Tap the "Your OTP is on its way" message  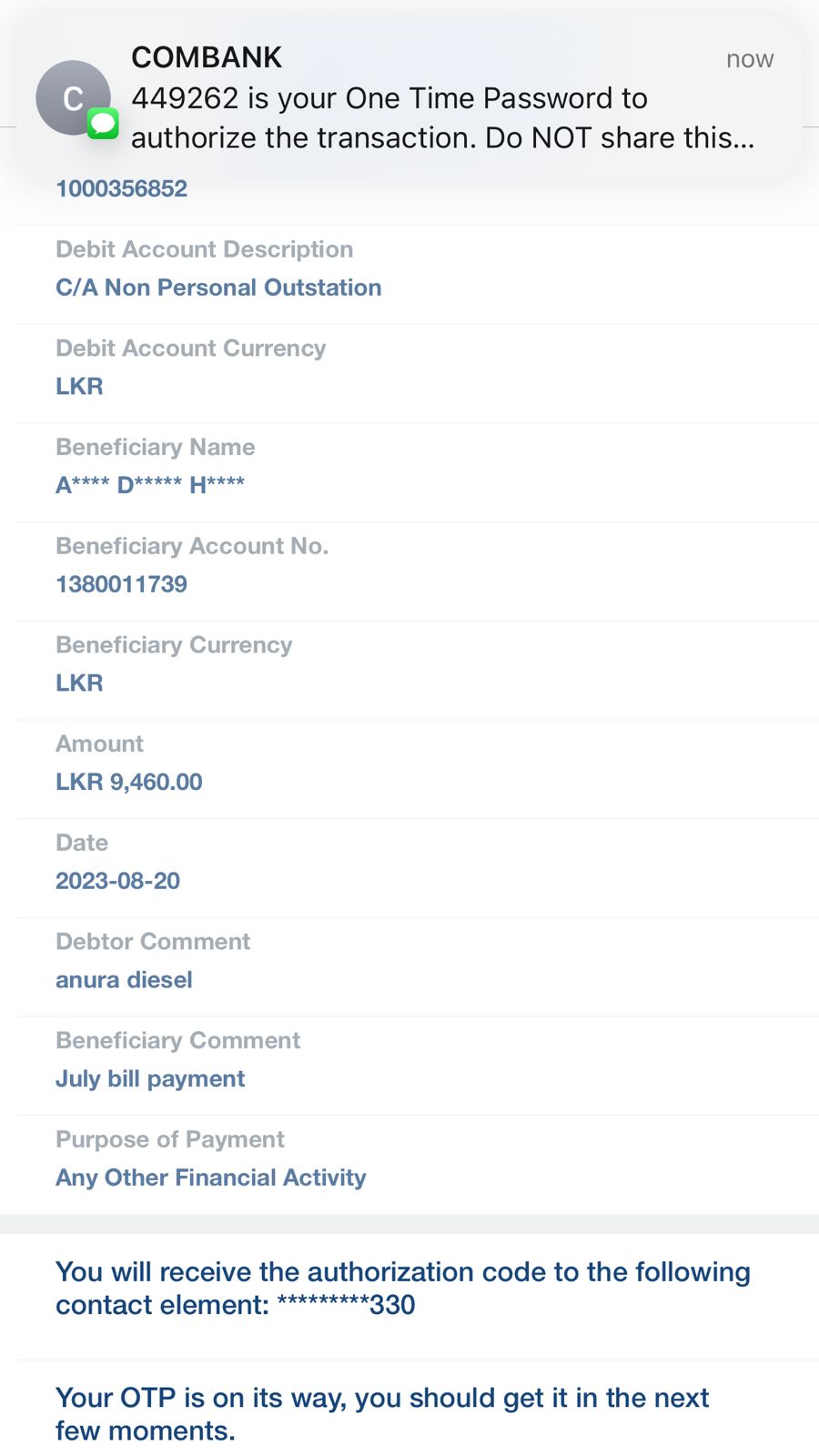coord(382,1413)
